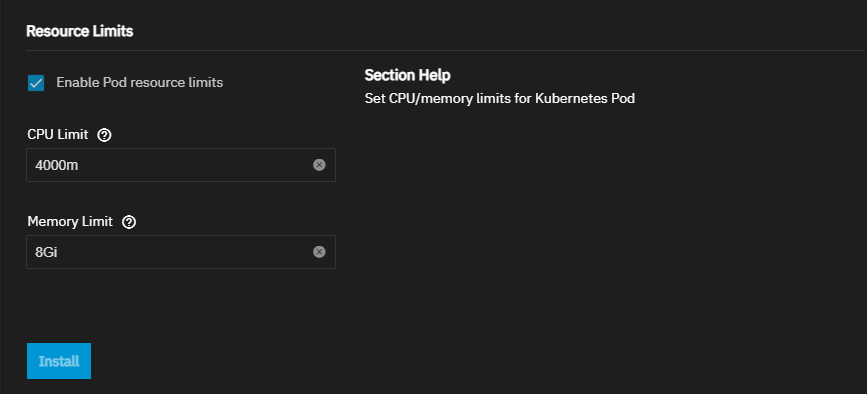867x394 pixels.
Task: Place cursor after the 4000m value
Action: tap(79, 165)
